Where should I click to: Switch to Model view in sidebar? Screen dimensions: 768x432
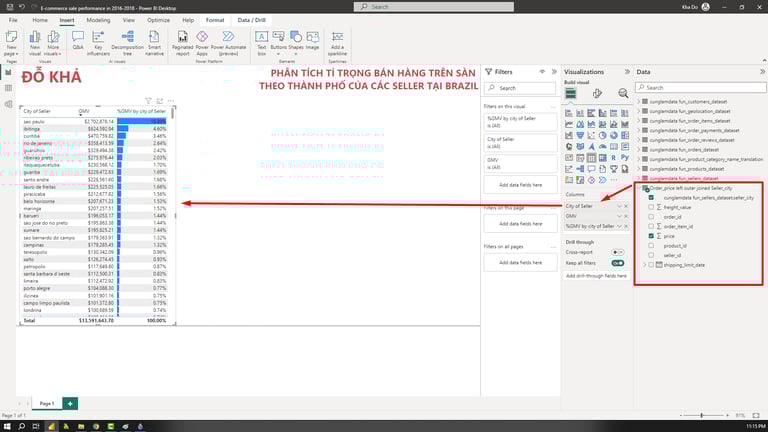pyautogui.click(x=8, y=104)
